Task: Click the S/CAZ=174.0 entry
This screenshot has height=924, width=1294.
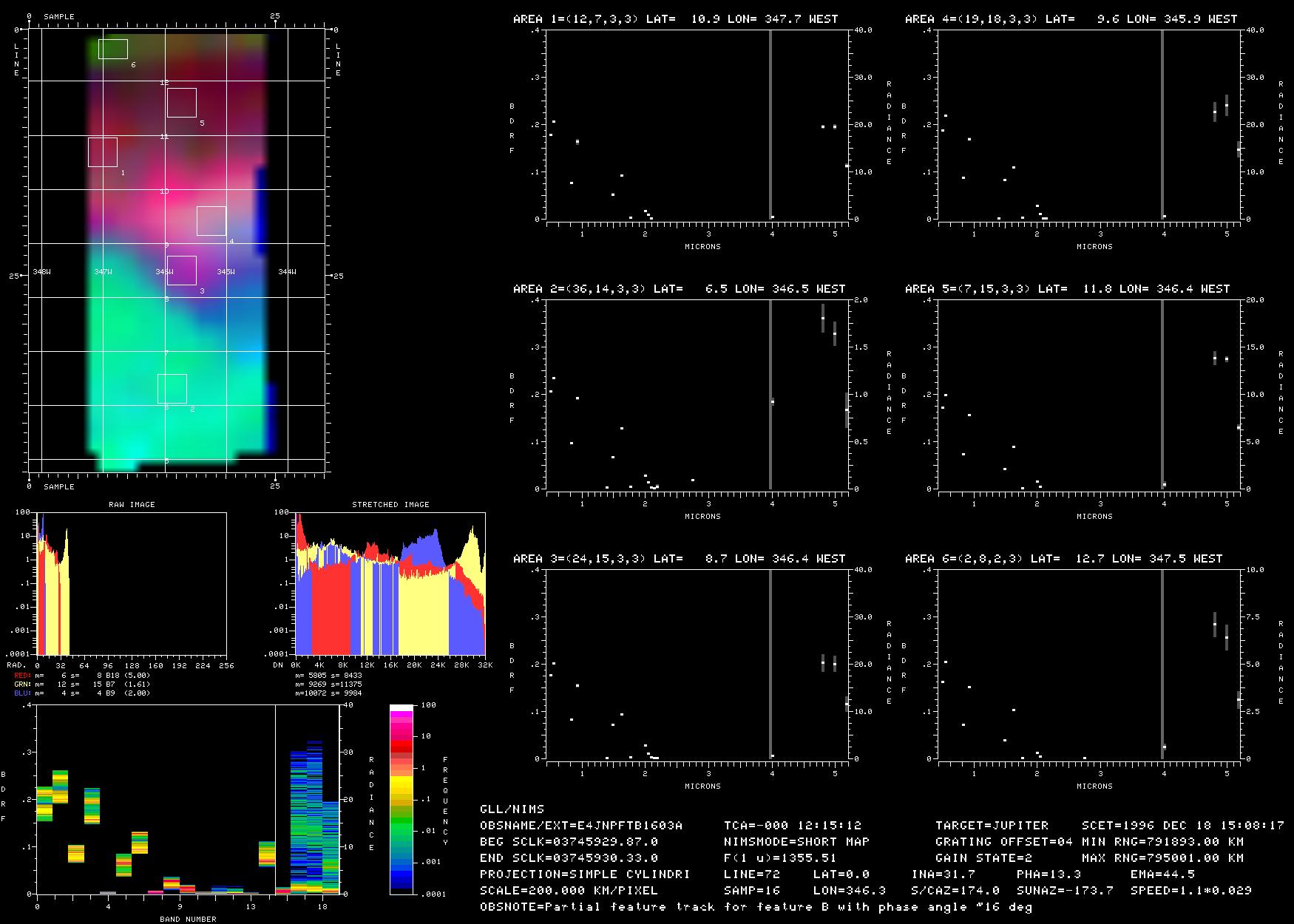Action: coord(955,891)
